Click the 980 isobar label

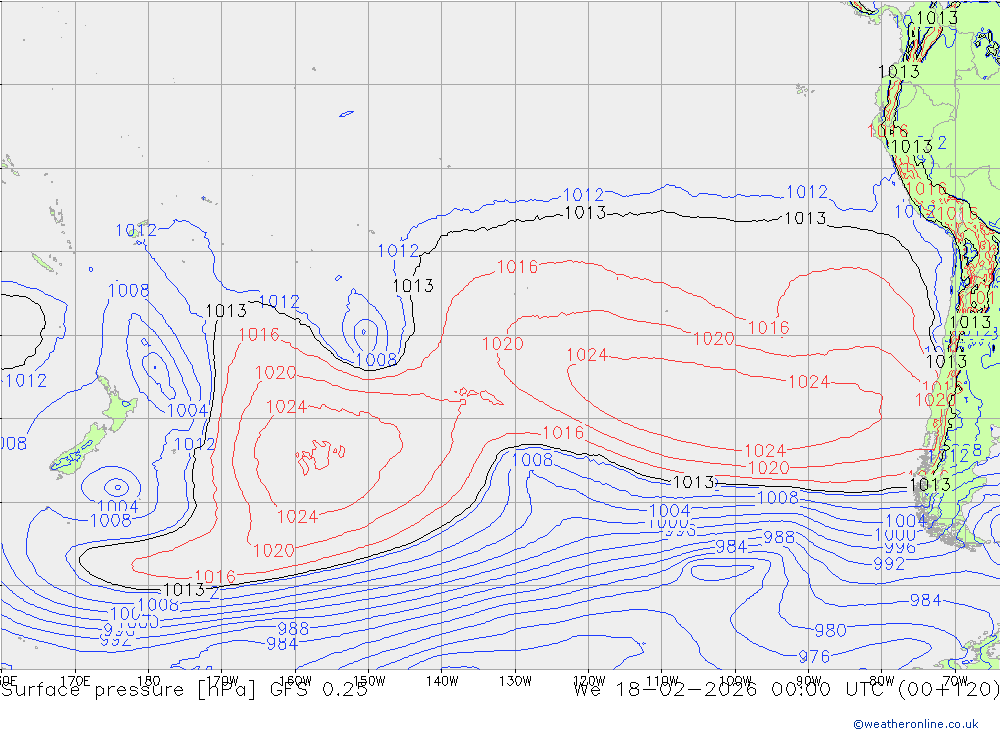coord(830,630)
